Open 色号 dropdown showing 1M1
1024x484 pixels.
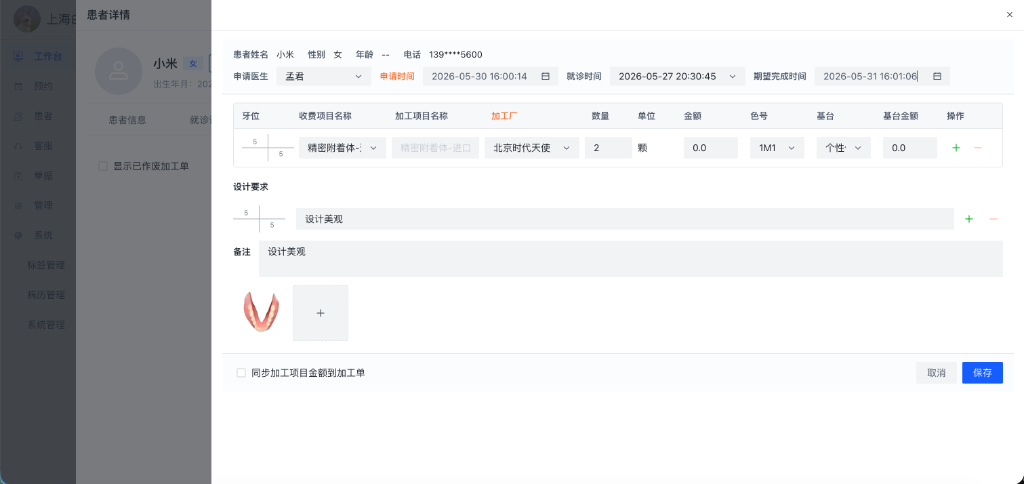pyautogui.click(x=777, y=148)
